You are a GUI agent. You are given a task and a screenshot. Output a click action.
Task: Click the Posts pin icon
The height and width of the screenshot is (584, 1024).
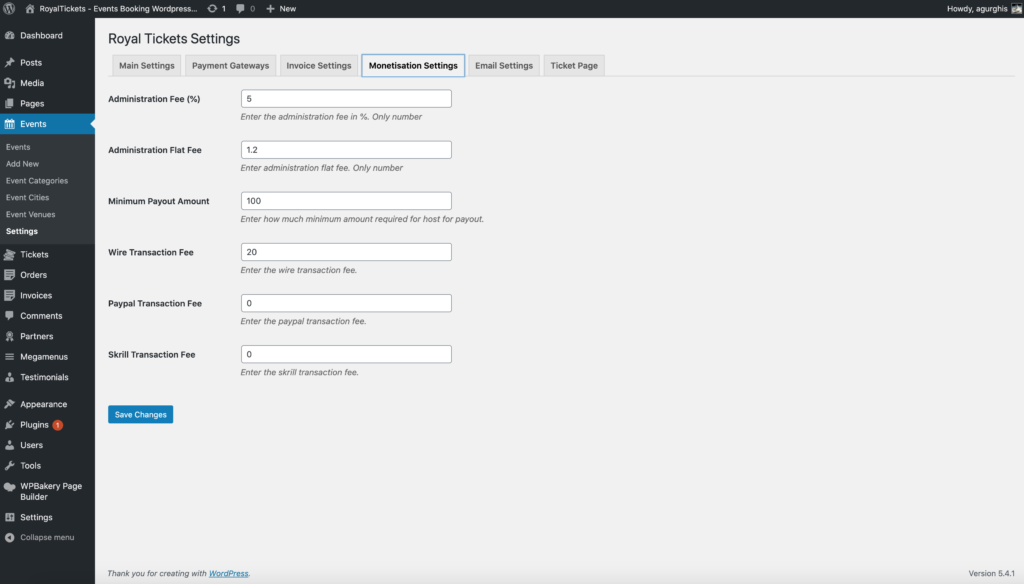coord(10,63)
